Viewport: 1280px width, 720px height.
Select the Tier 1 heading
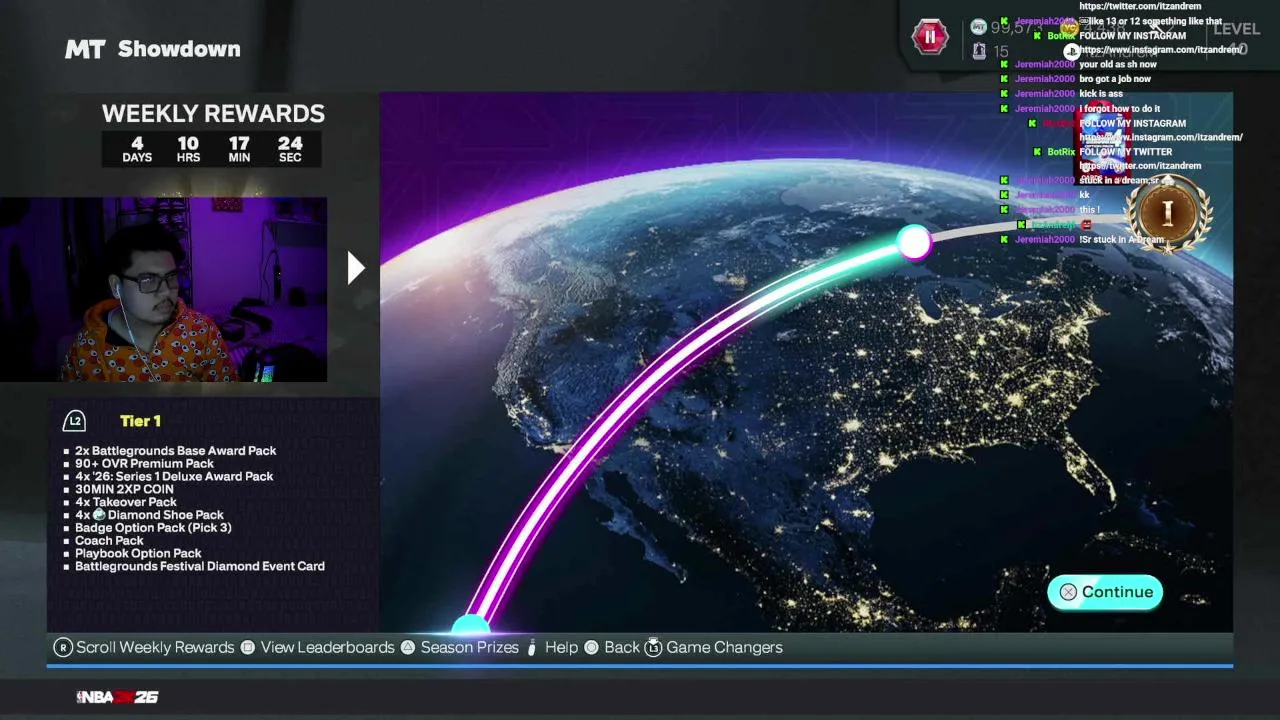(x=140, y=421)
